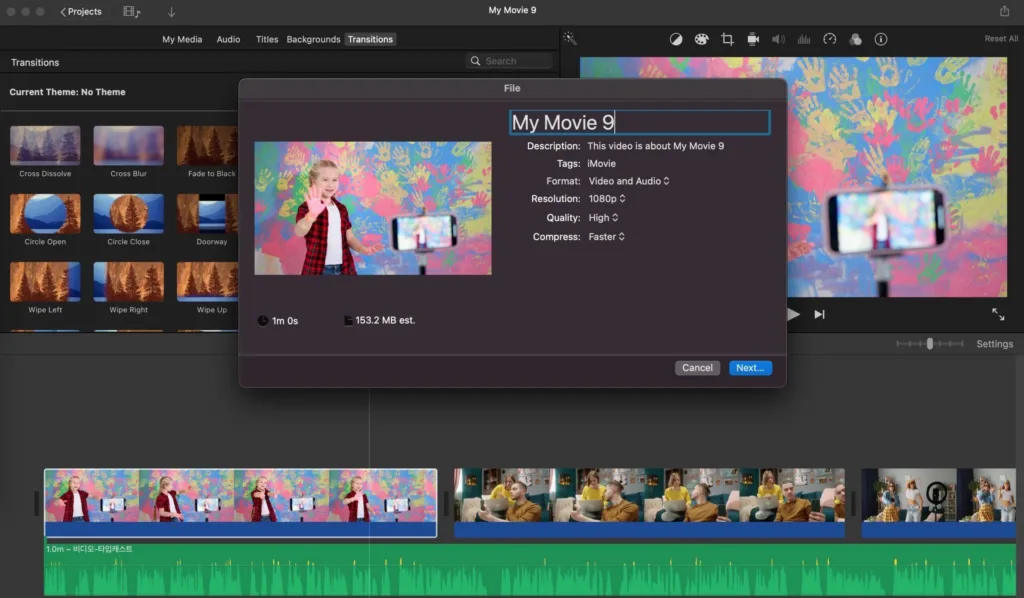Select the Transitions tab
This screenshot has height=598, width=1024.
tap(370, 39)
